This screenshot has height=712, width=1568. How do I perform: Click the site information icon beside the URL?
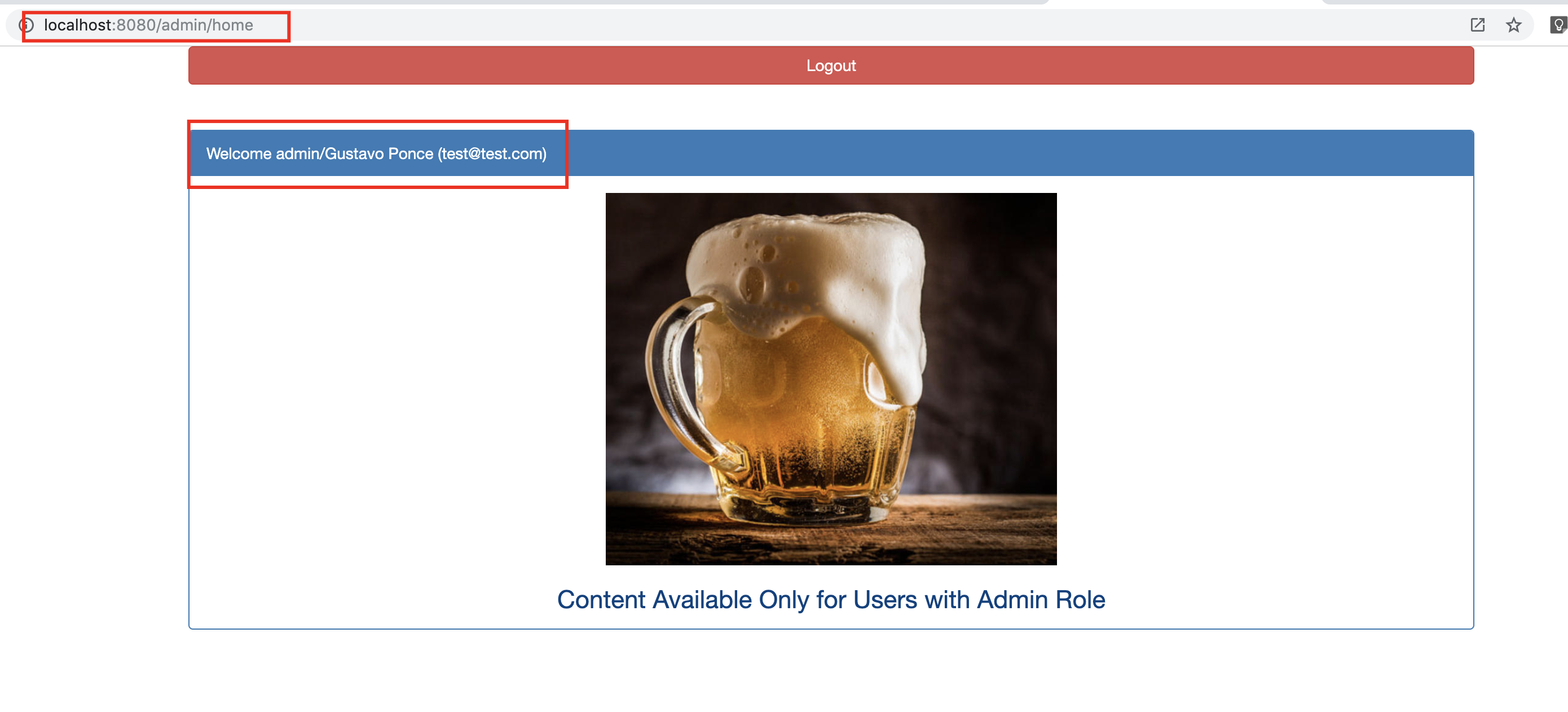25,25
